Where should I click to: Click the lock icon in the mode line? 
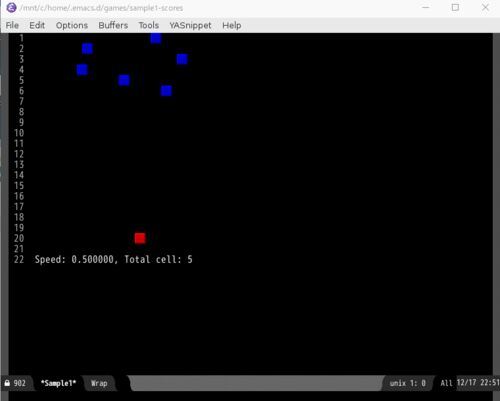[7, 383]
